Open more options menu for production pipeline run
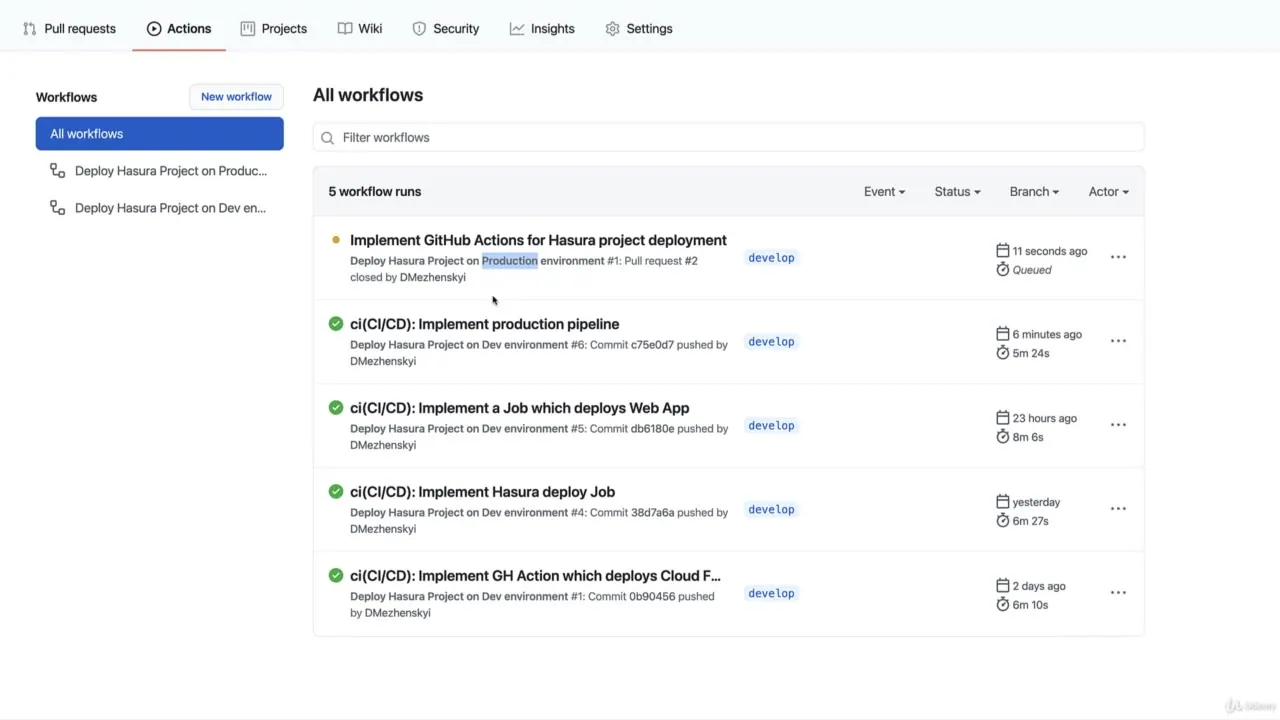The width and height of the screenshot is (1280, 720). click(x=1118, y=341)
